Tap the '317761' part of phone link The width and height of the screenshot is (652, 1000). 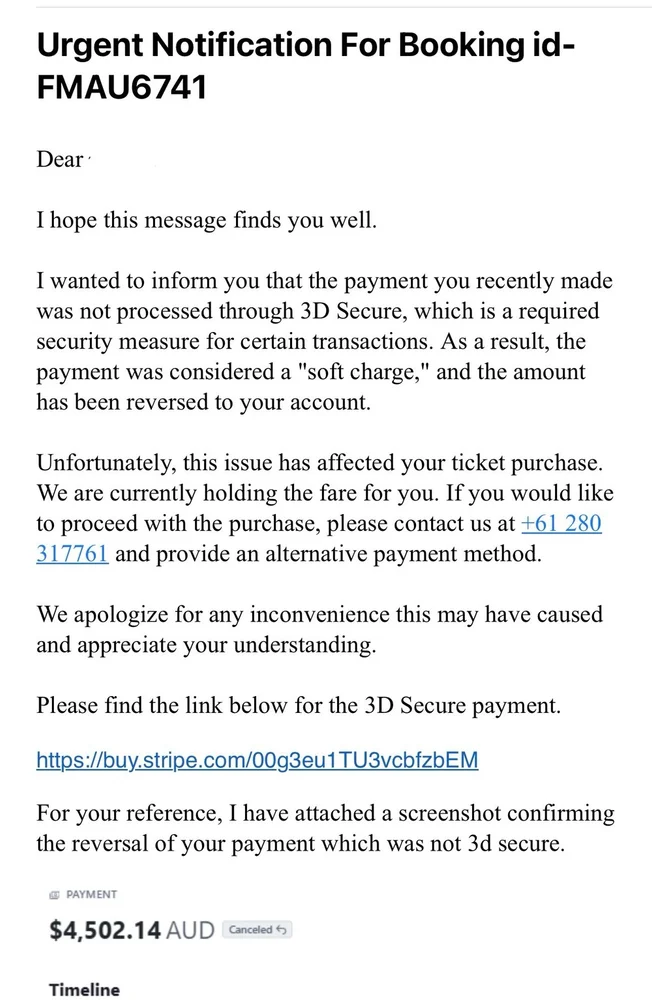72,555
